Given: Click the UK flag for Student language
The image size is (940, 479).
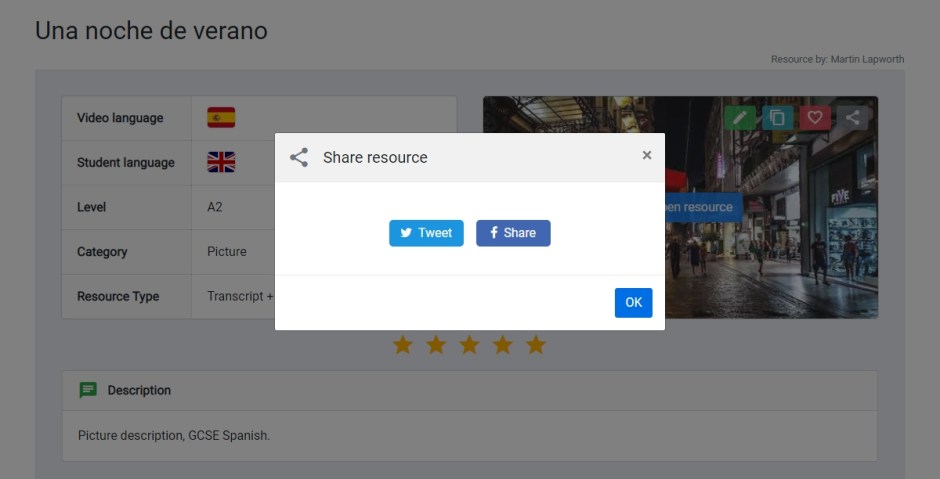Looking at the screenshot, I should [221, 162].
